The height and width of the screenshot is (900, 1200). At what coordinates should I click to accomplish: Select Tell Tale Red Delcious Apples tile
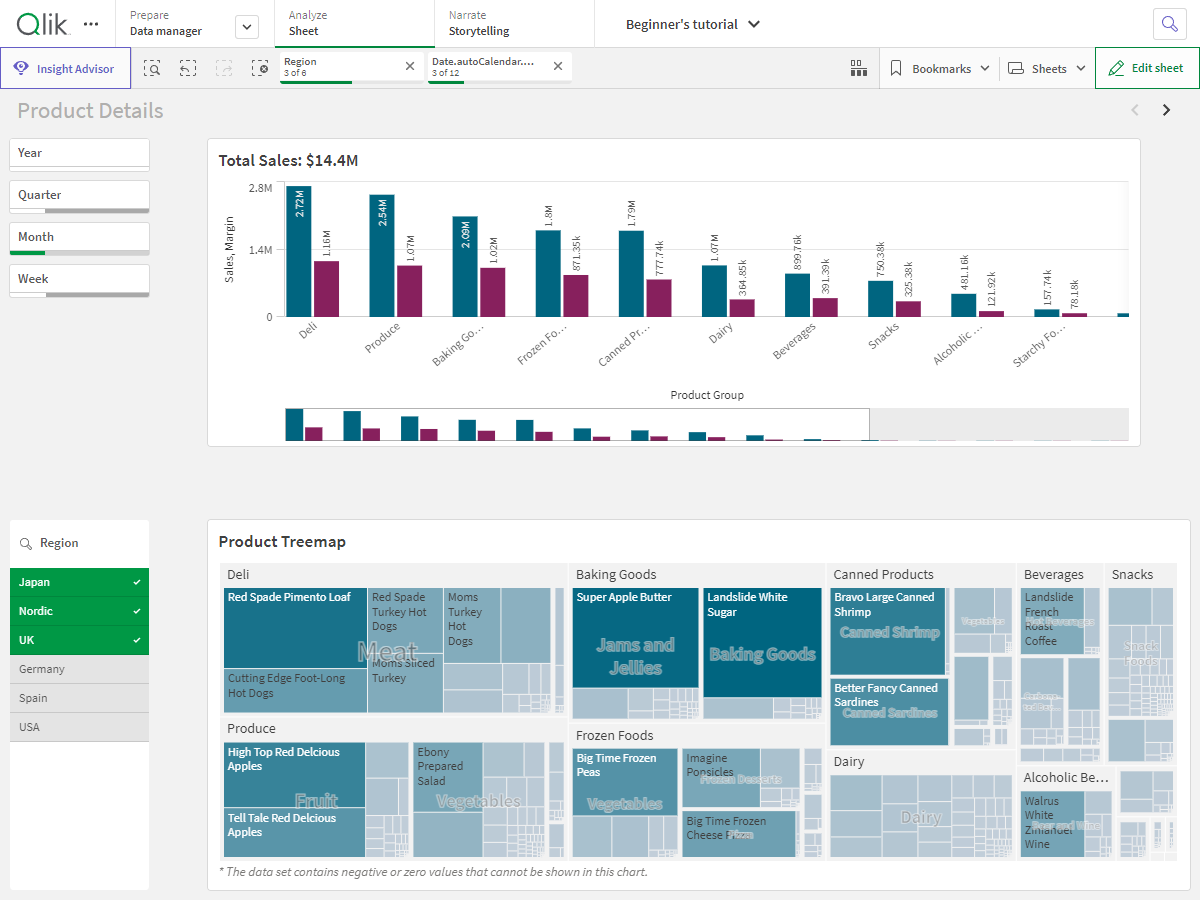[294, 833]
